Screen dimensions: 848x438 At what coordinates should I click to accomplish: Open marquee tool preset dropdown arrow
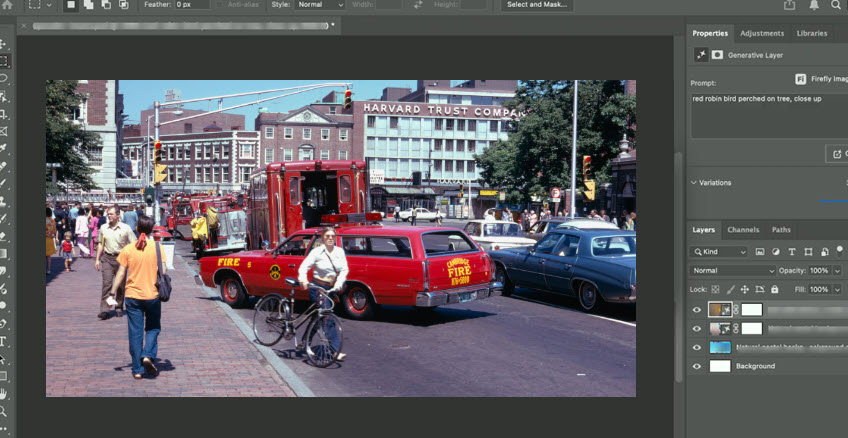pos(49,4)
